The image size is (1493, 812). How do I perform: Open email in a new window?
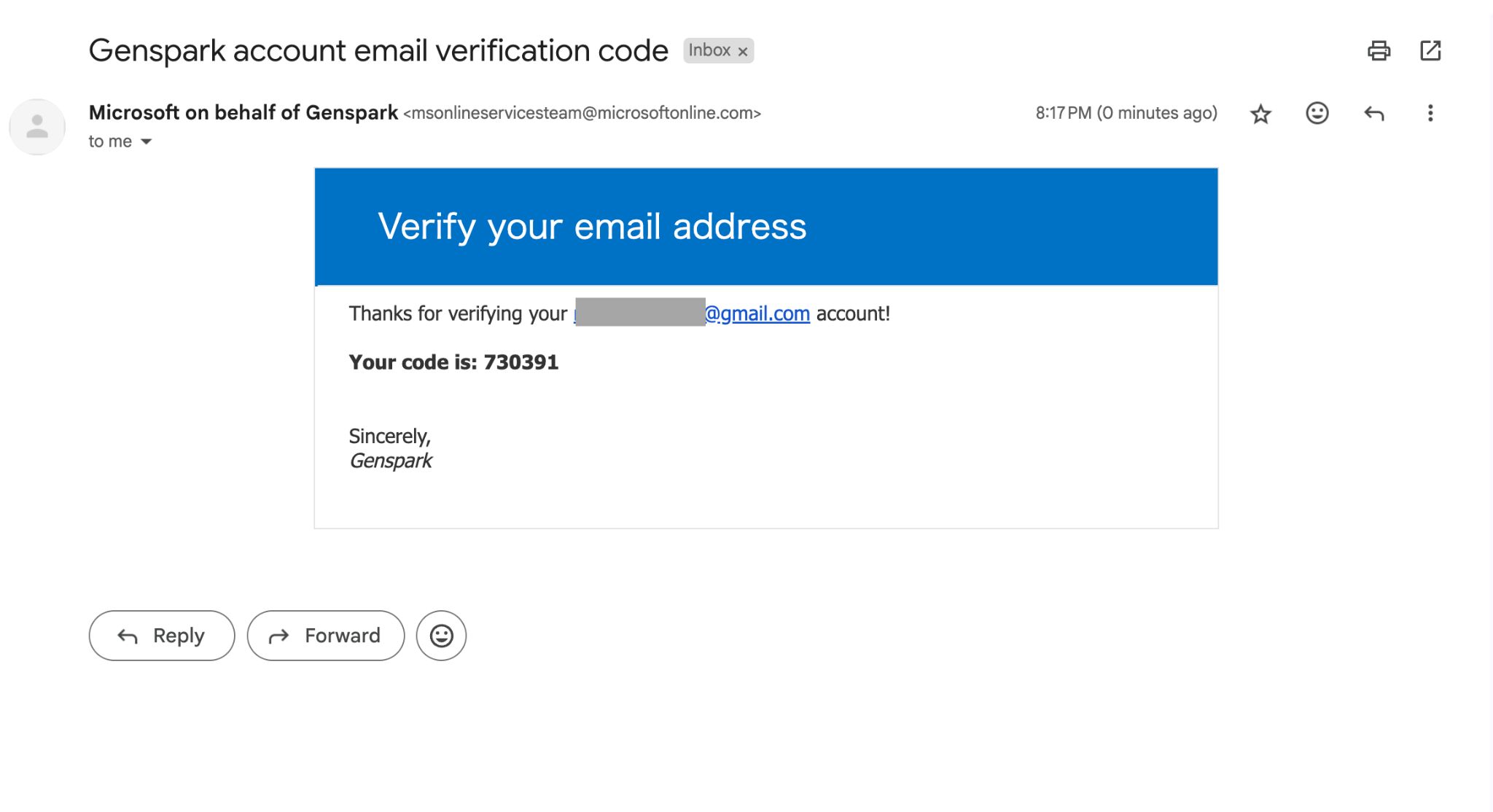[x=1430, y=50]
